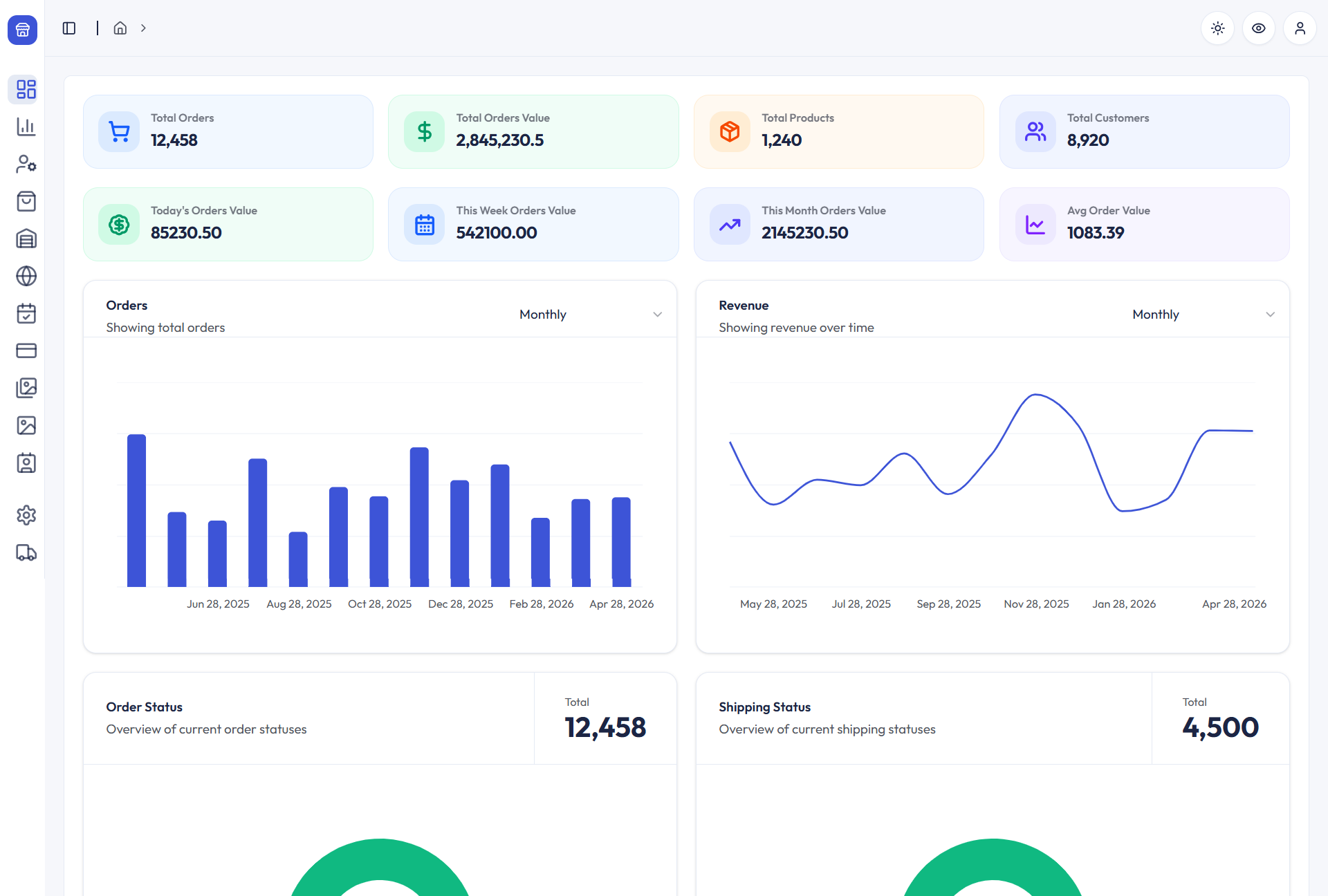Open shopping bag sidebar icon
Screen dimensions: 1328x896
coord(26,201)
